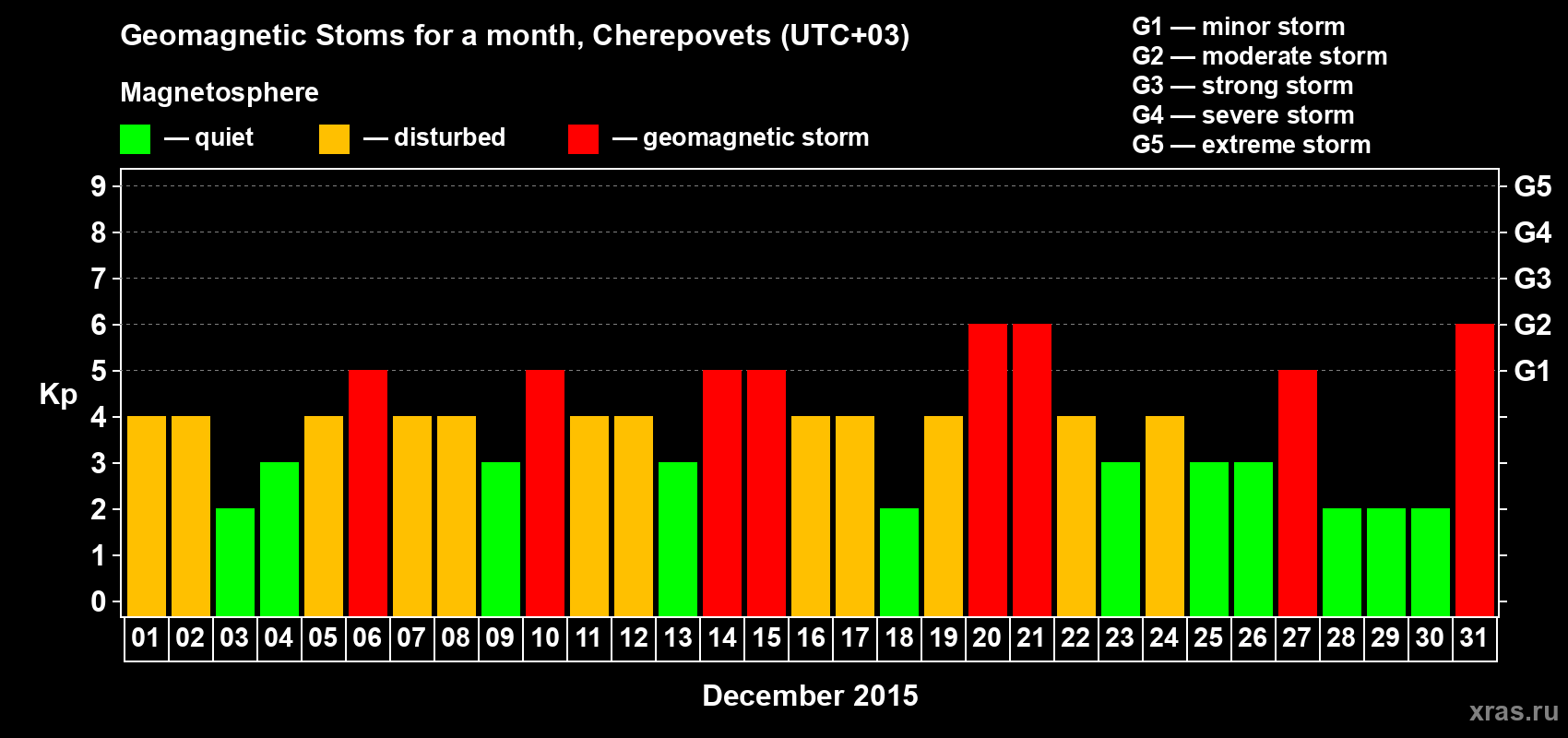Click the 'G4 — severe storm' legend line

tap(1243, 115)
